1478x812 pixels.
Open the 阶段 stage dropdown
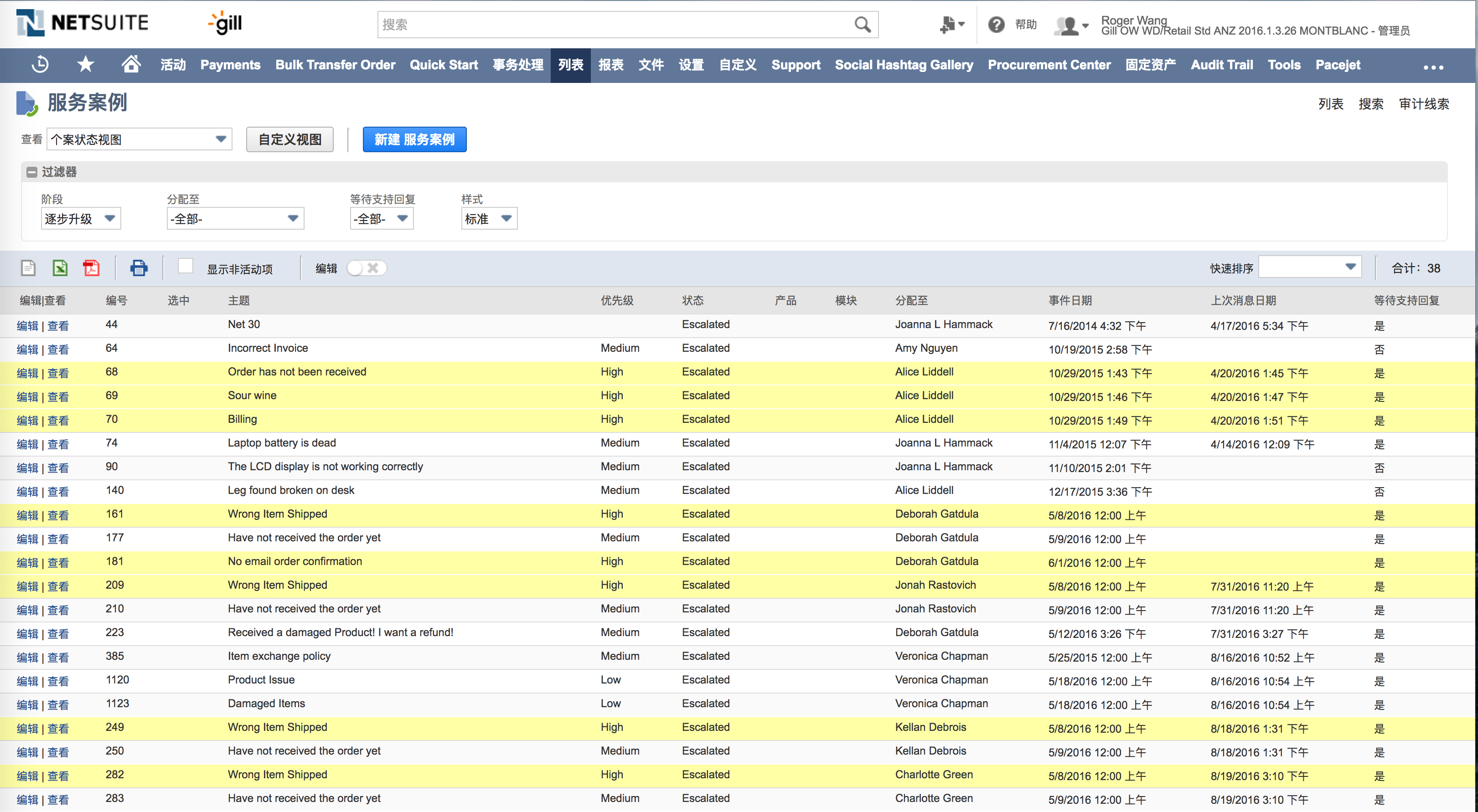pyautogui.click(x=81, y=218)
